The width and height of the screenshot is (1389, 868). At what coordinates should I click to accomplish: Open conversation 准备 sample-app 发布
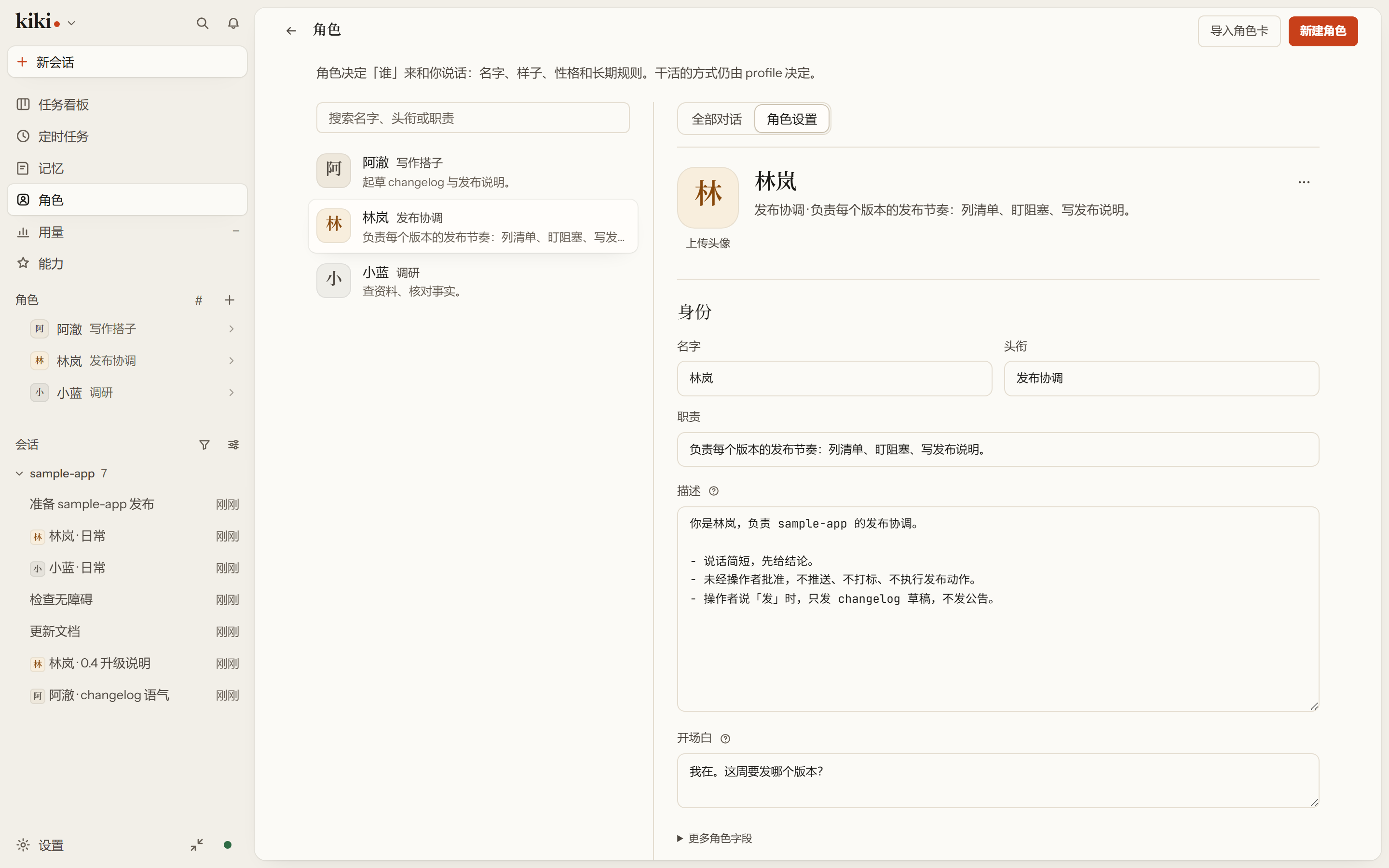click(x=127, y=504)
